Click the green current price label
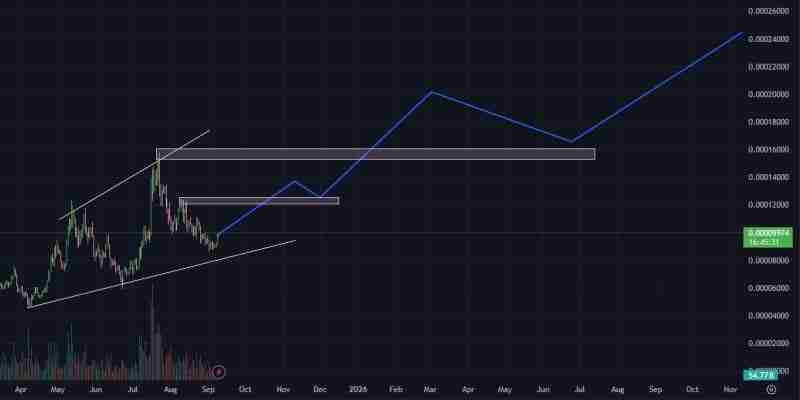Viewport: 800px width, 400px height. coord(768,236)
